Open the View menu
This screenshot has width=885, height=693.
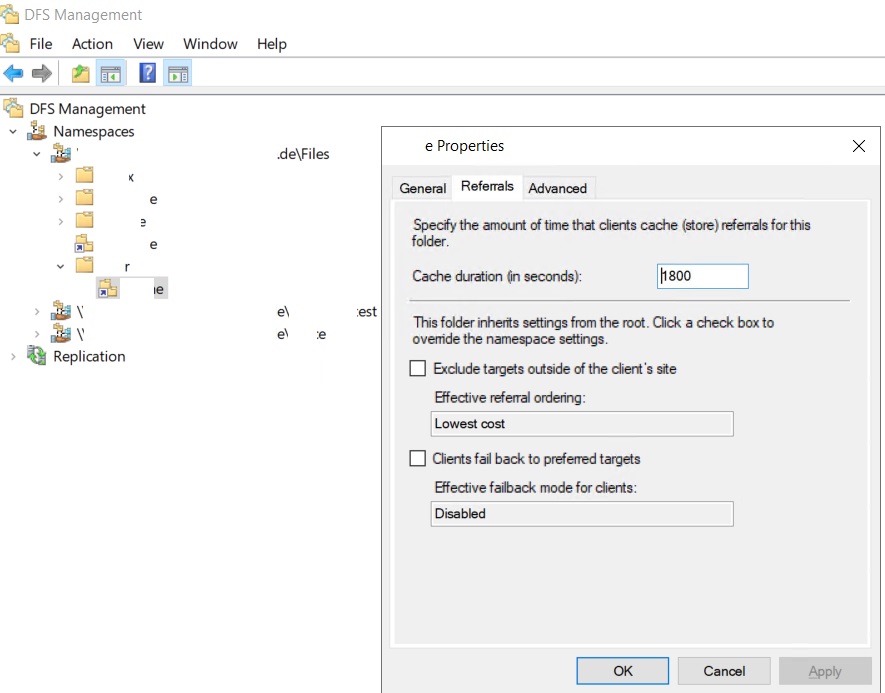148,44
